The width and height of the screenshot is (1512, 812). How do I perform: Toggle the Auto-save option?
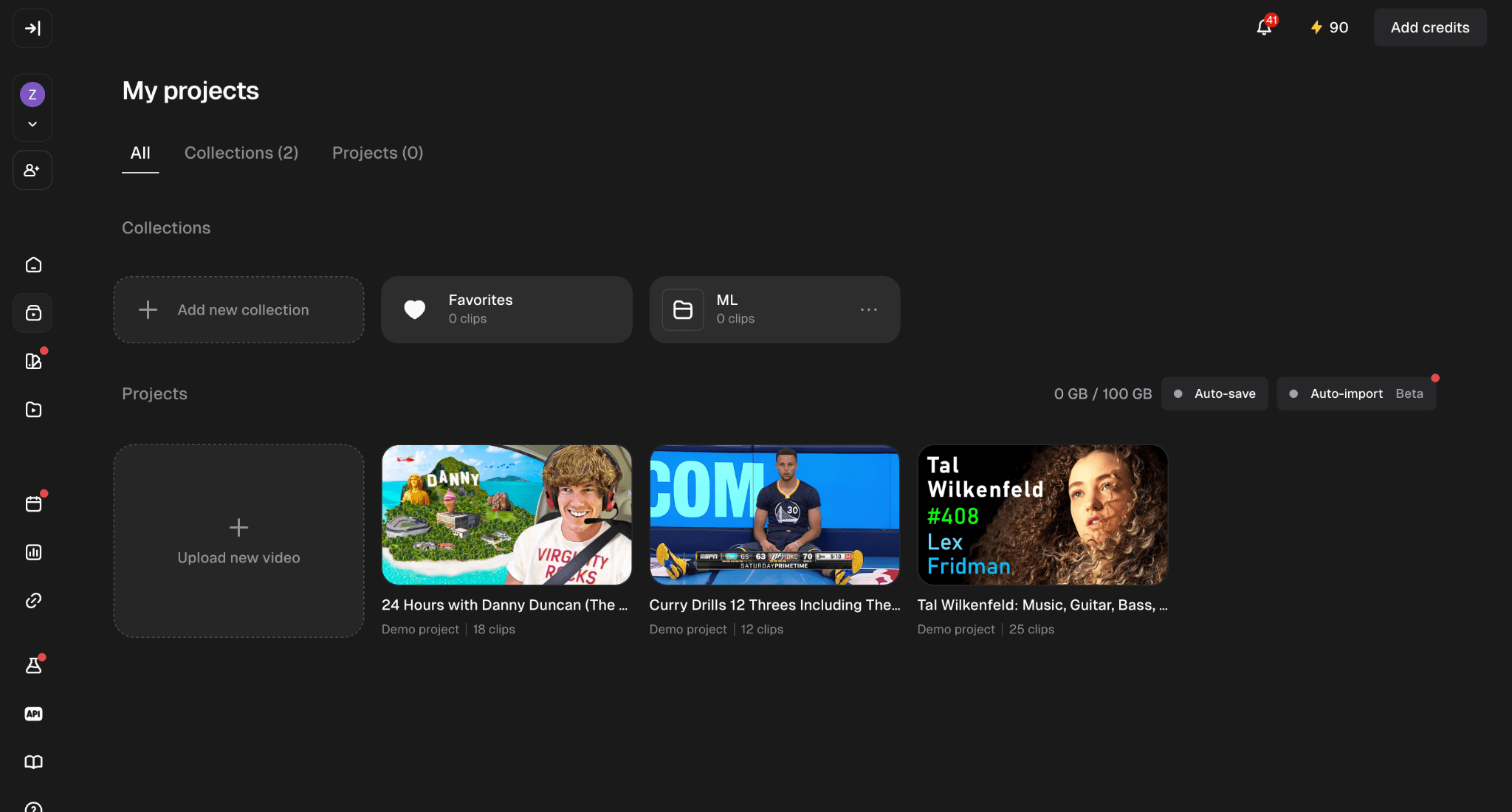(x=1214, y=393)
